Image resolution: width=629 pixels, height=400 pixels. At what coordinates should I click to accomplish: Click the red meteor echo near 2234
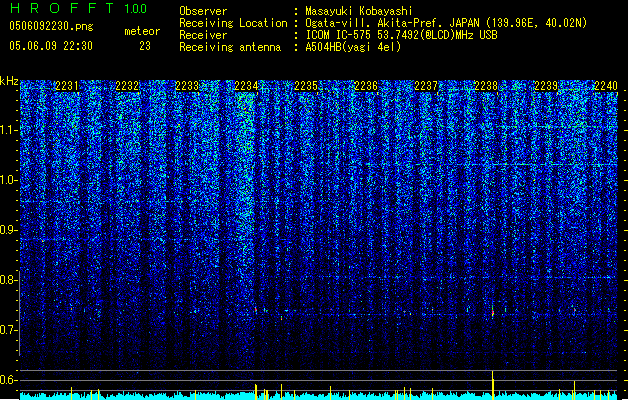tap(256, 310)
